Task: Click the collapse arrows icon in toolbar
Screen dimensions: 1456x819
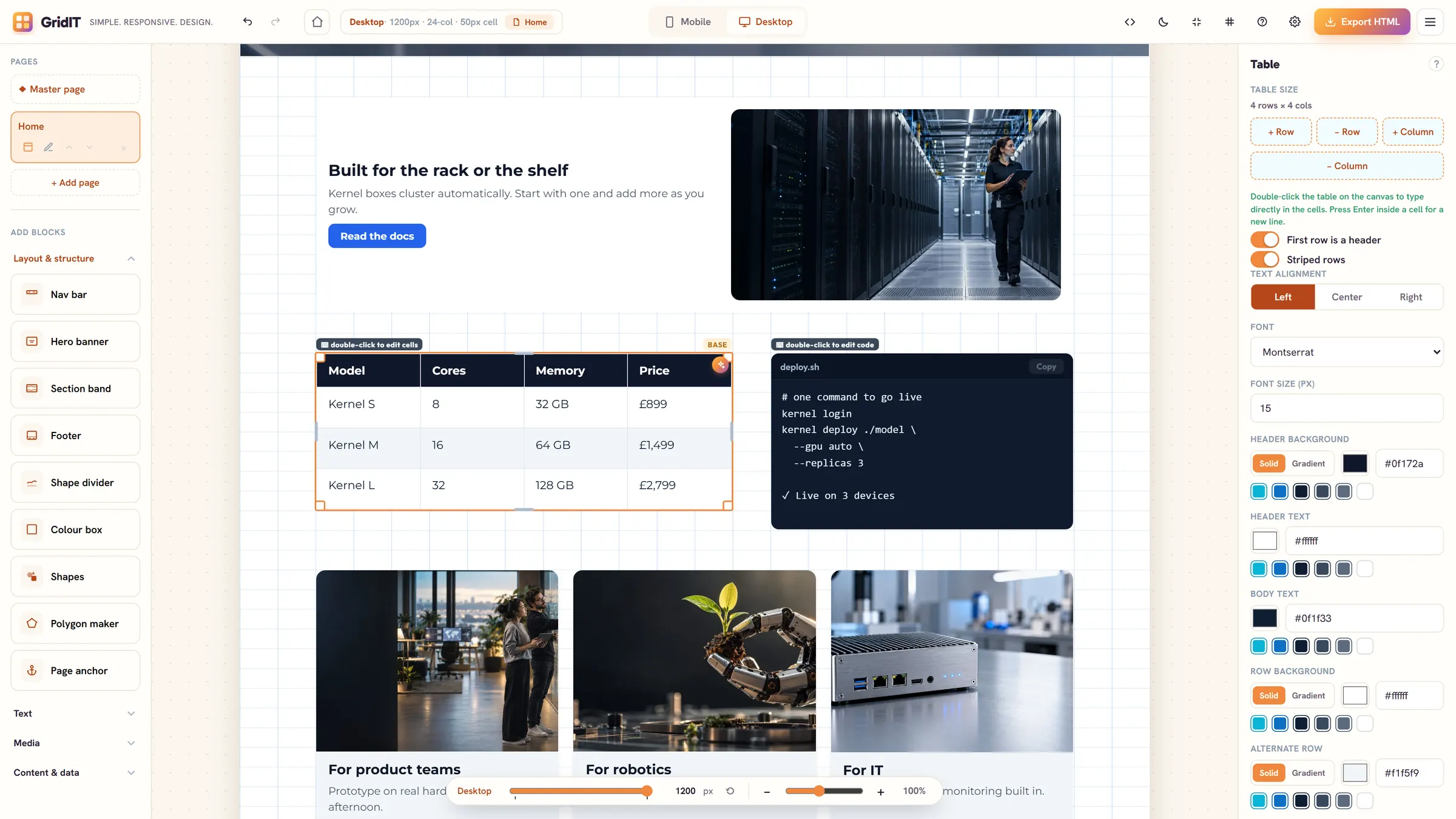Action: pos(1196,22)
